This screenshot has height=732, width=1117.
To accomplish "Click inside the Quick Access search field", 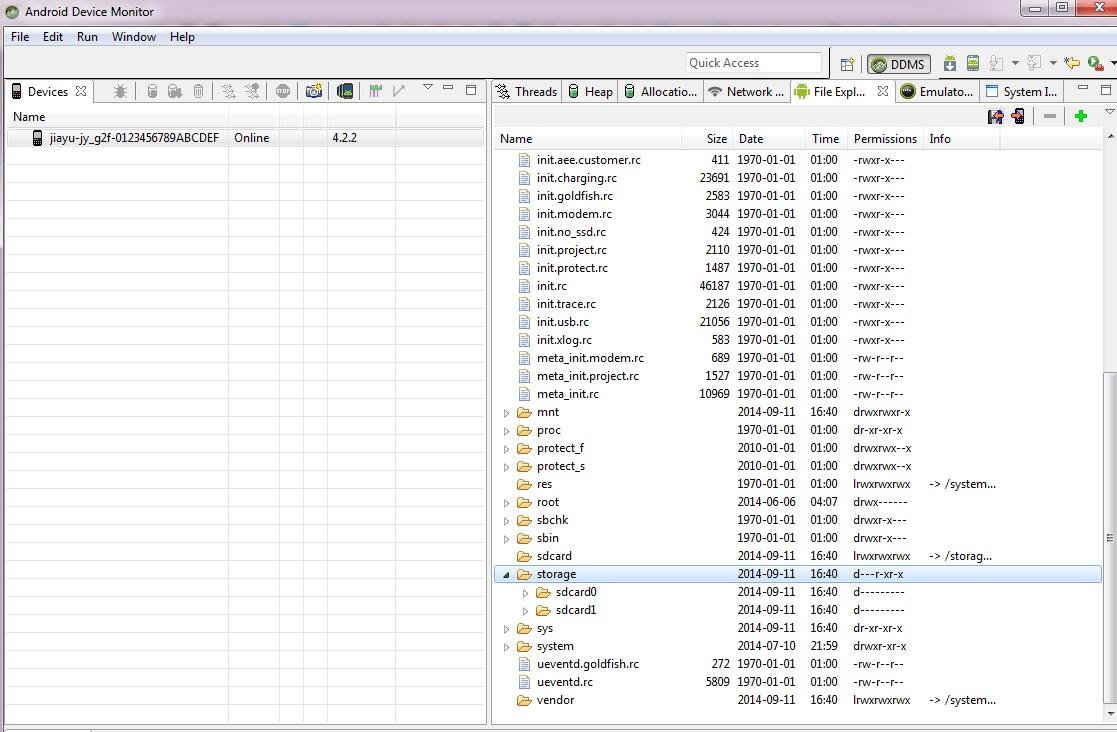I will [x=753, y=63].
